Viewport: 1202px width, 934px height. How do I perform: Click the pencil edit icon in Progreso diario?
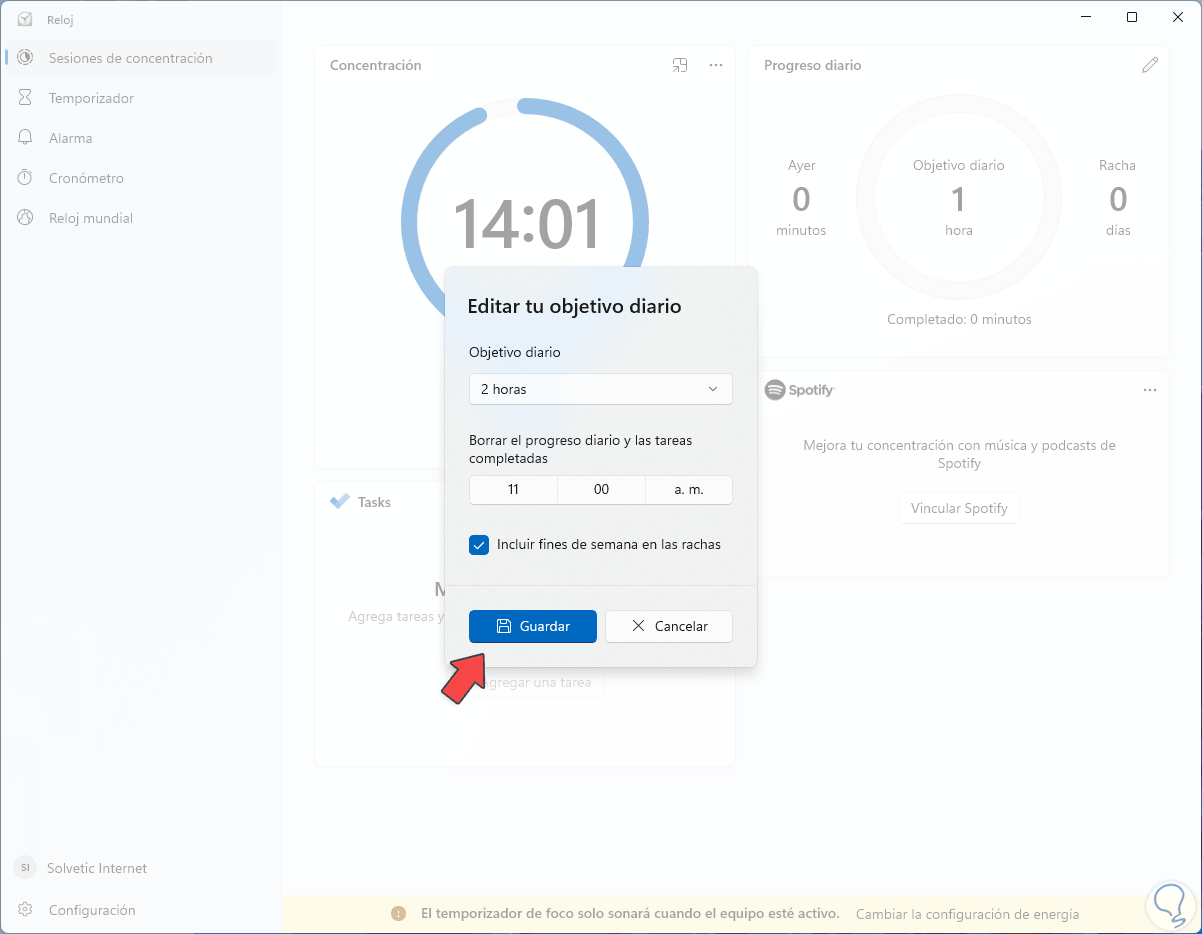coord(1150,65)
